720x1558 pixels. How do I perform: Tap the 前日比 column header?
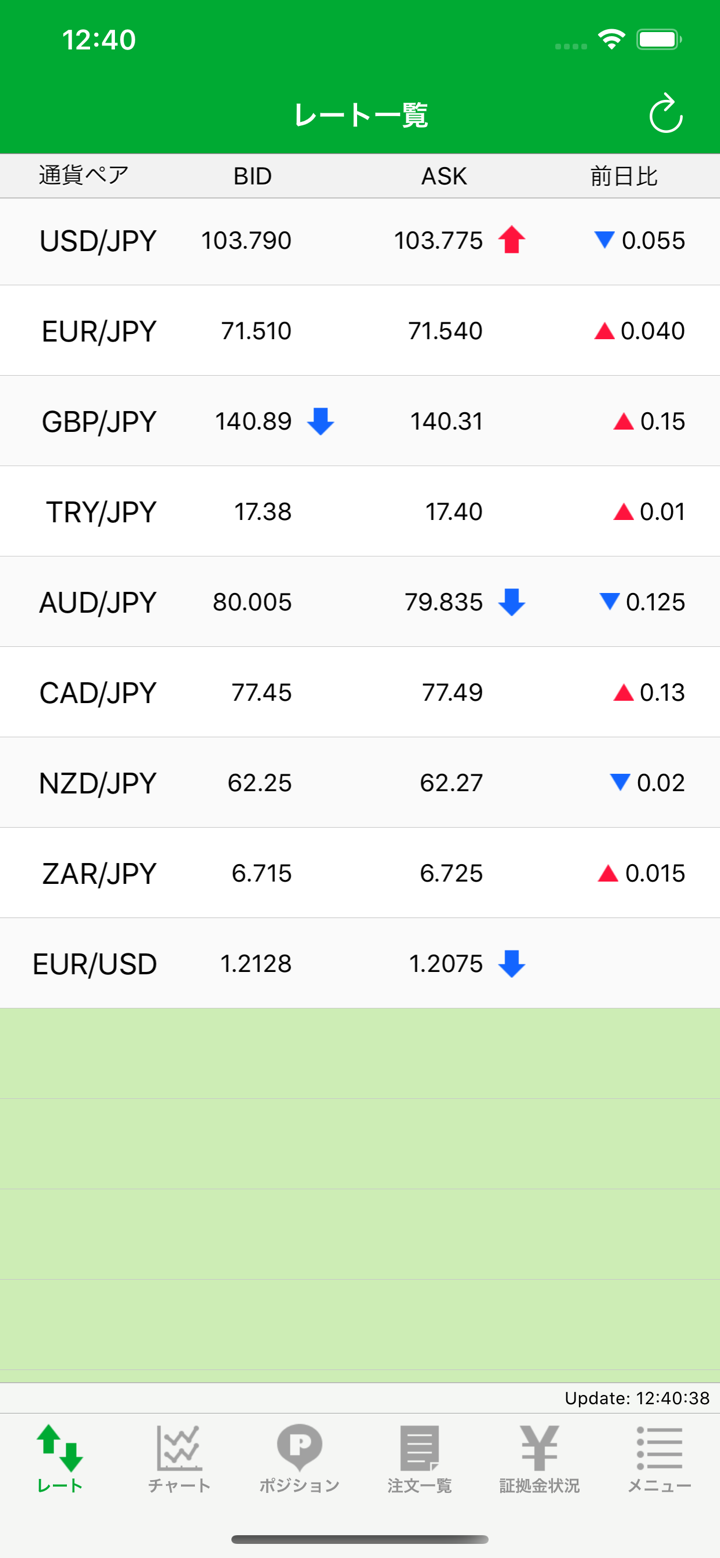(624, 177)
